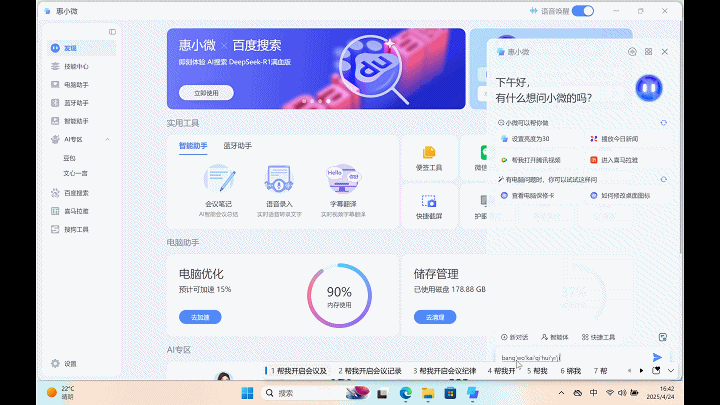
Task: Pick IME candidate 3 帮我开启会议纪律
Action: point(444,371)
